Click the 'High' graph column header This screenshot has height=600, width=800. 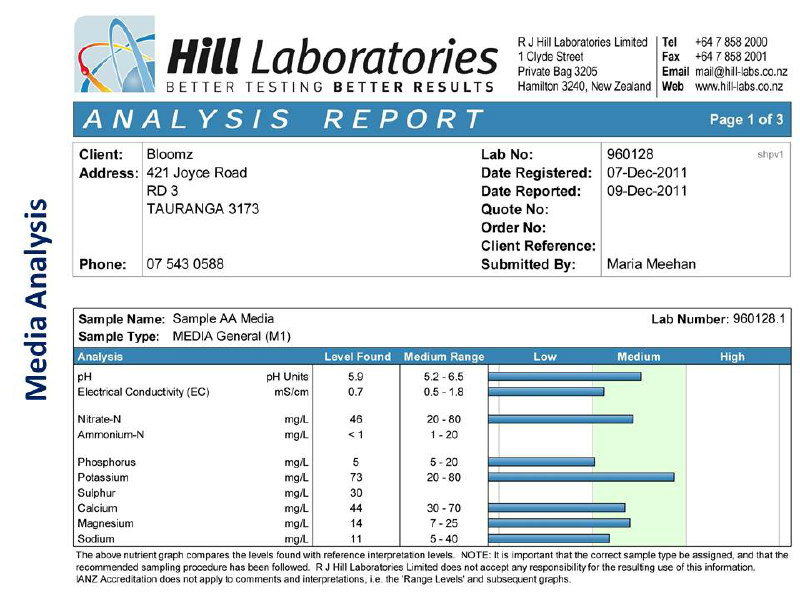coord(732,357)
